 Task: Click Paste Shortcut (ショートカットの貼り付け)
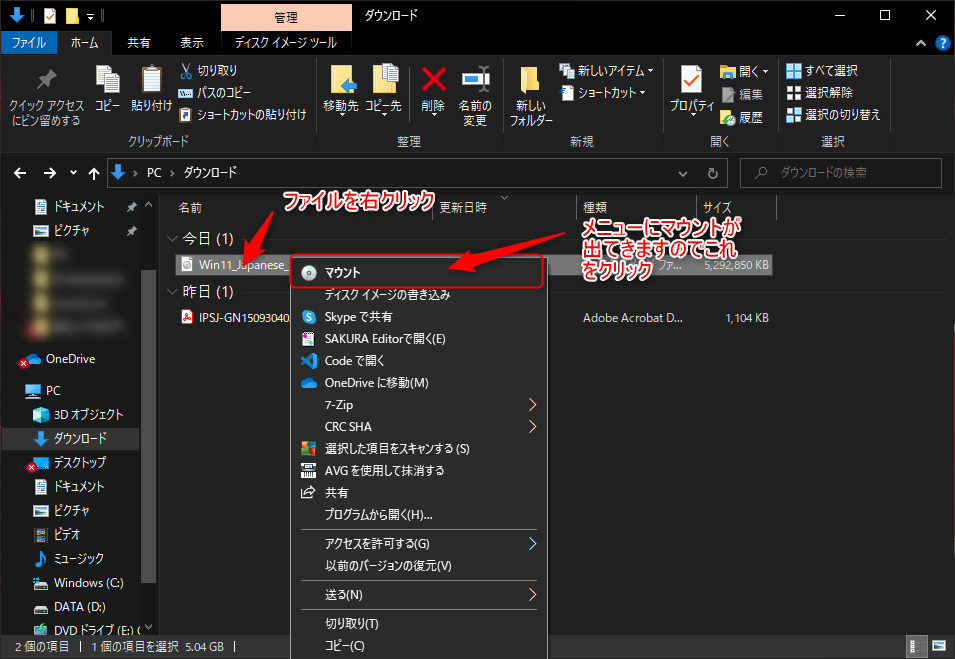pyautogui.click(x=242, y=115)
